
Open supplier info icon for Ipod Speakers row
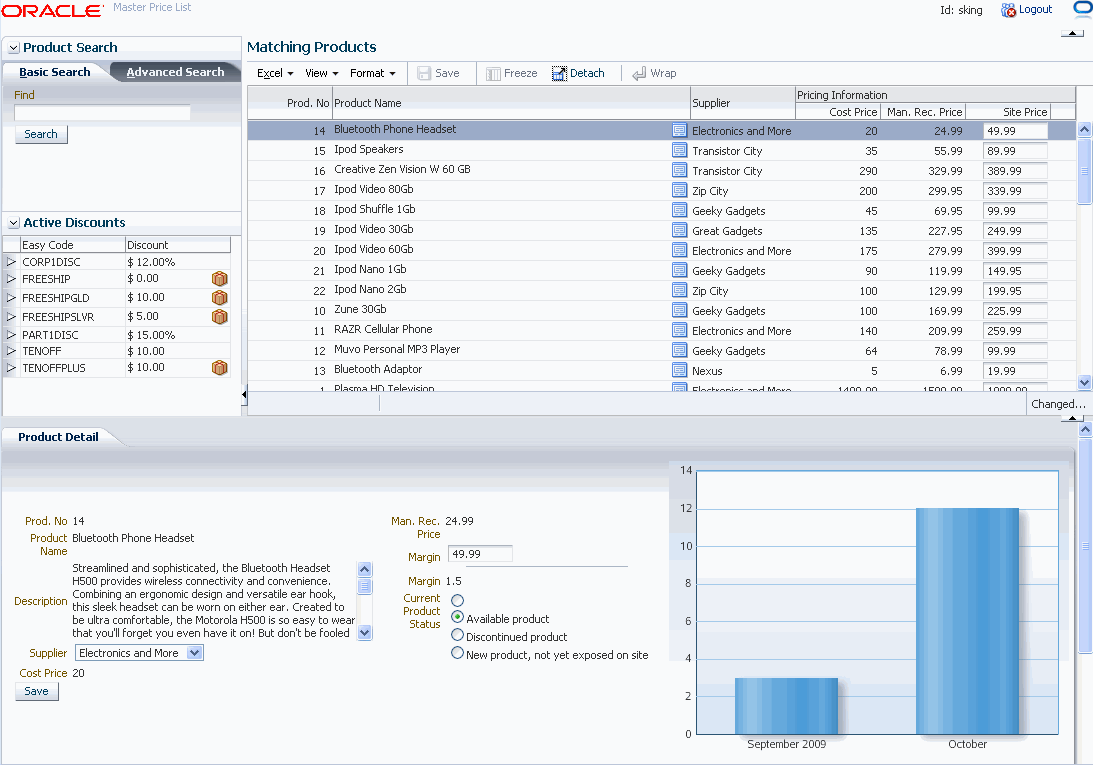coord(676,150)
